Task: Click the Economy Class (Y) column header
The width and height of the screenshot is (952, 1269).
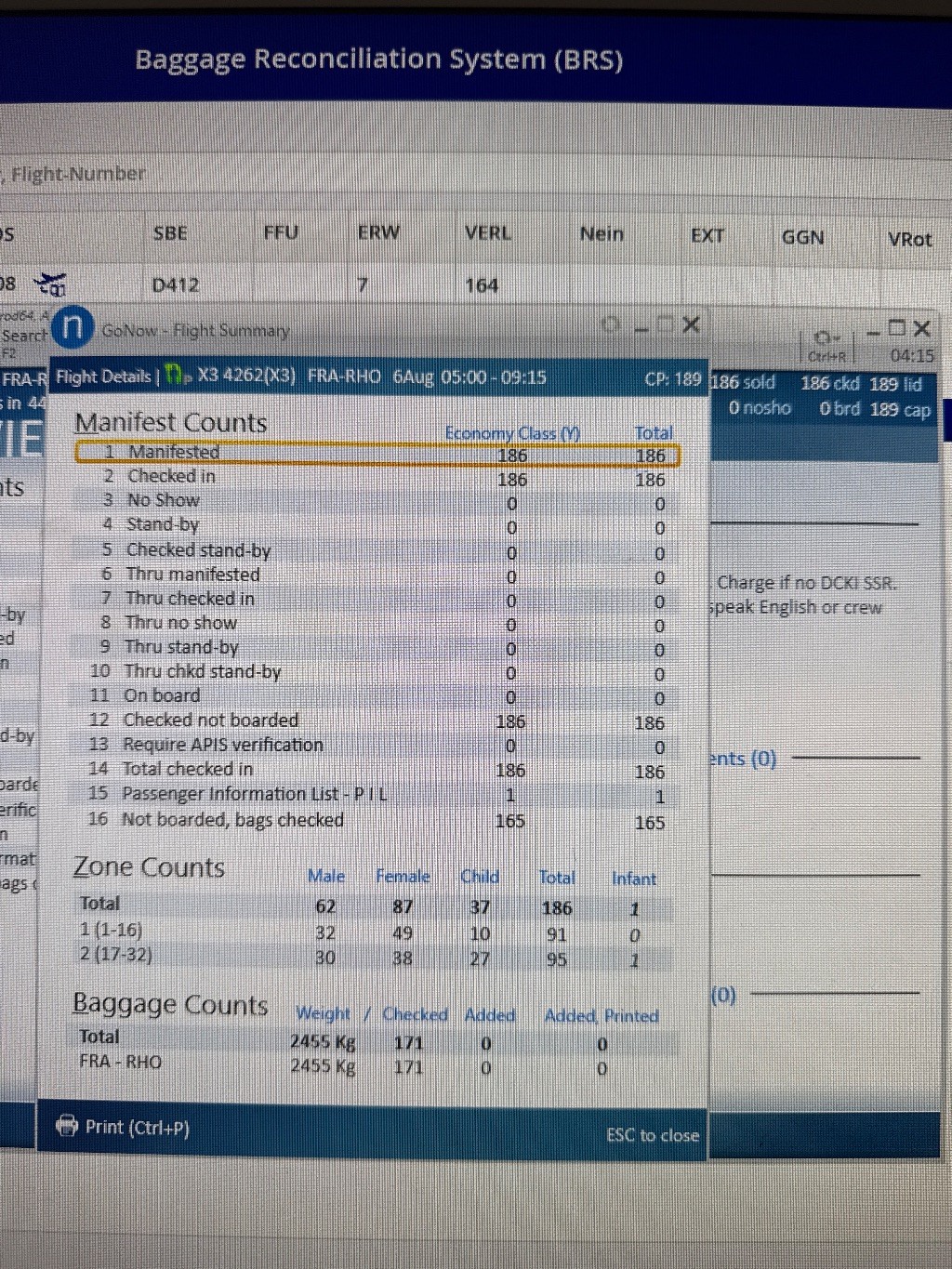Action: [511, 433]
